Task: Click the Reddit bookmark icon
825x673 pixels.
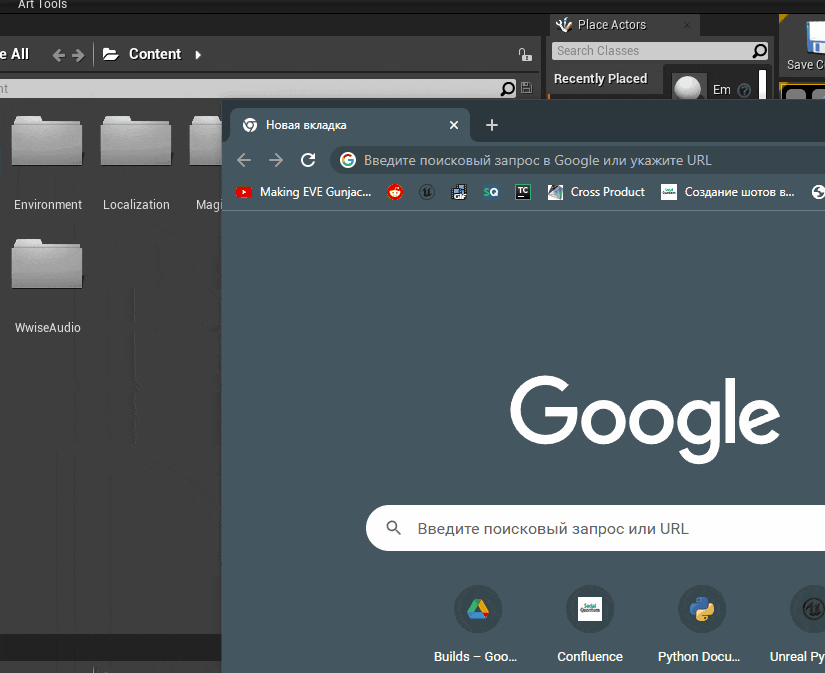Action: click(x=395, y=192)
